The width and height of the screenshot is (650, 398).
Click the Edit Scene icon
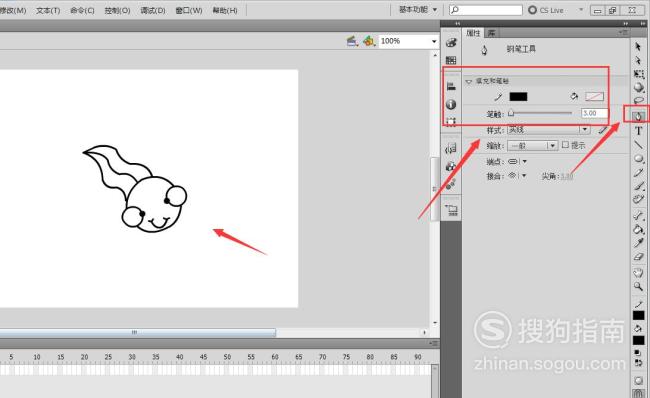click(x=352, y=41)
